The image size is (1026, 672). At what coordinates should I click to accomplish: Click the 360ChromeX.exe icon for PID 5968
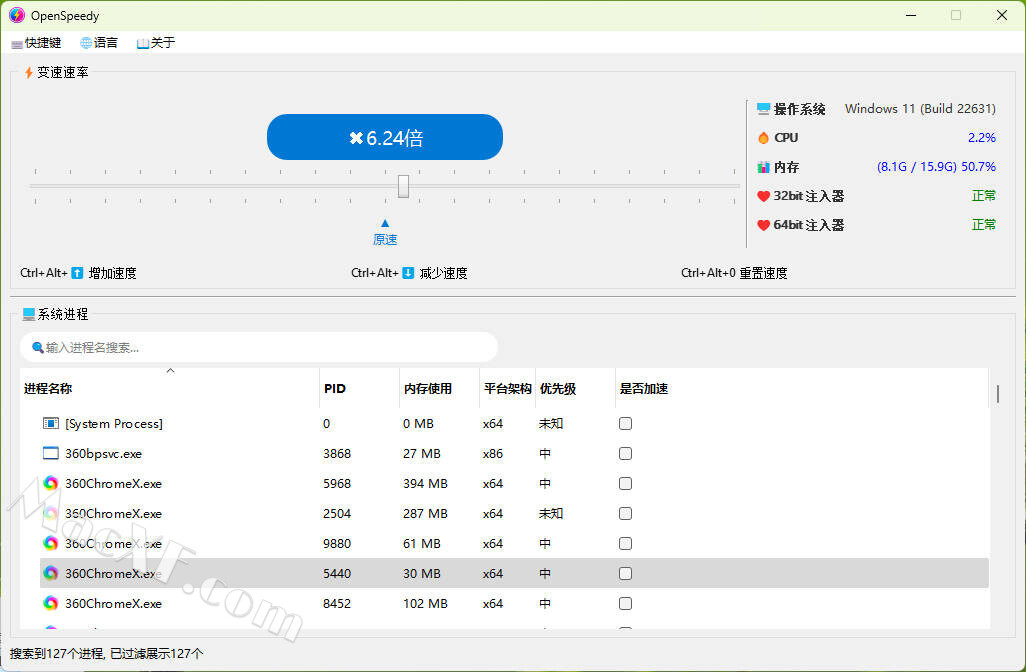click(51, 483)
